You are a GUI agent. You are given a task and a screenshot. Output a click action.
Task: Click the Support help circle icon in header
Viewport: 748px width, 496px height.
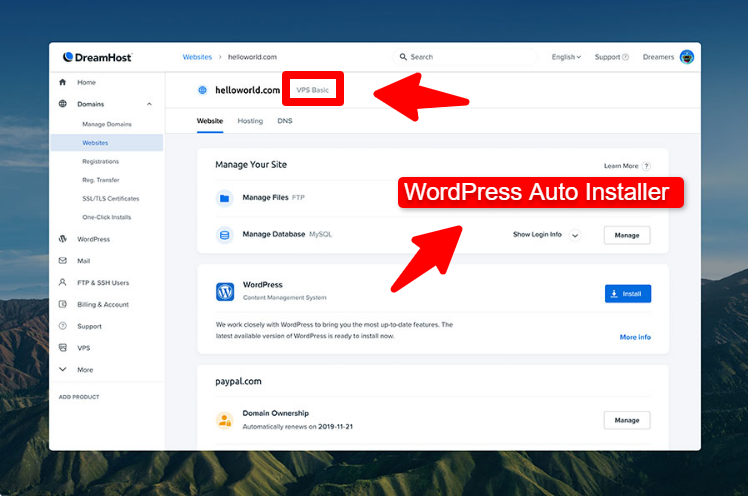point(625,57)
